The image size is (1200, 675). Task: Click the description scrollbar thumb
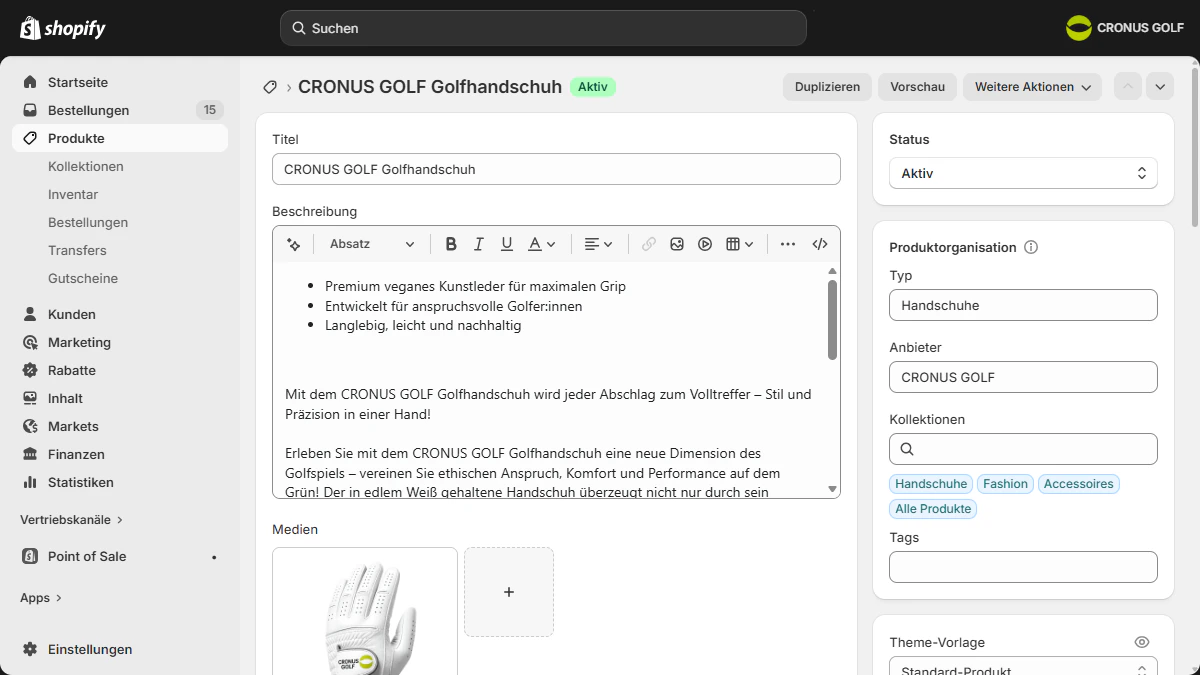pyautogui.click(x=832, y=319)
